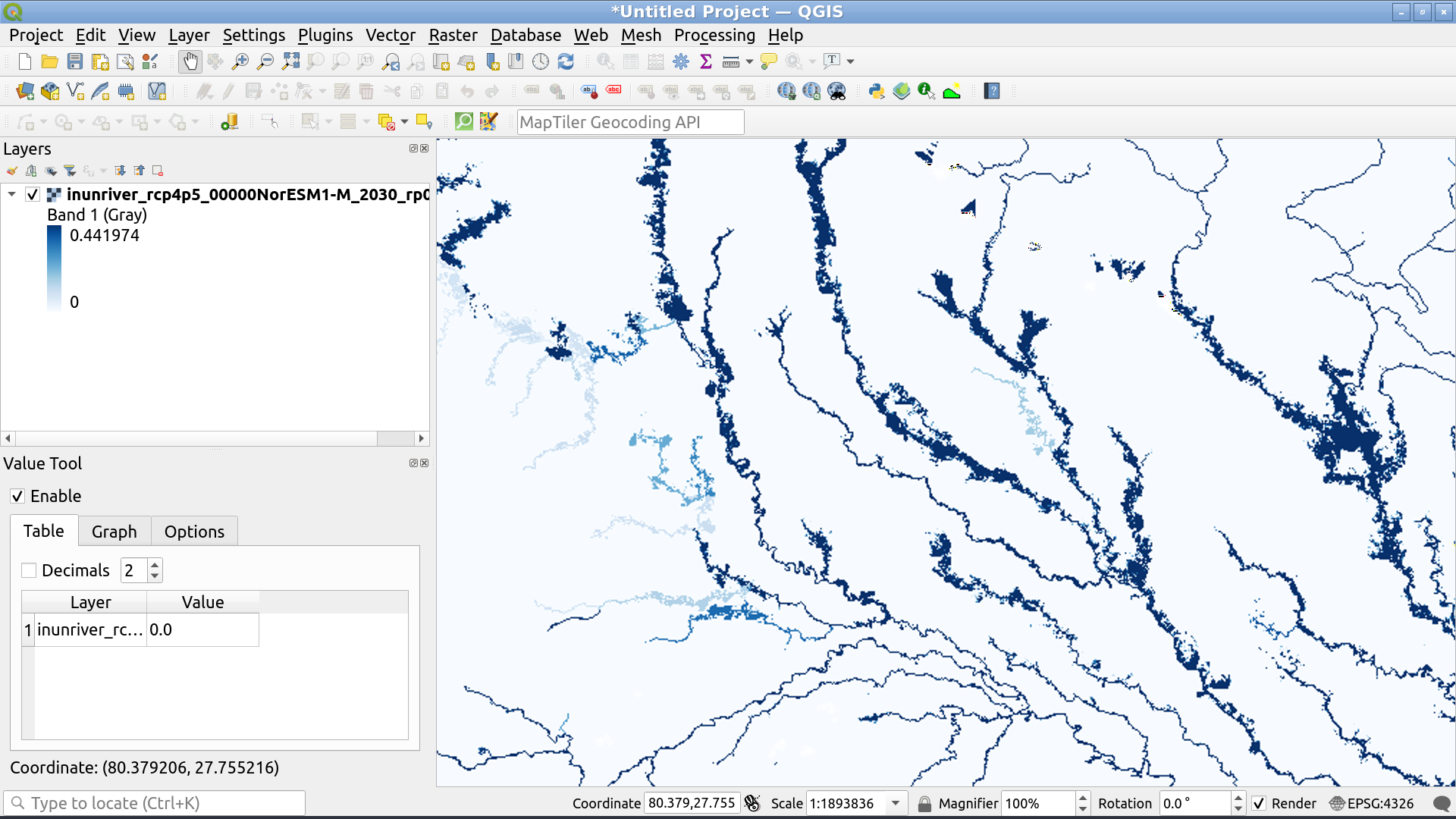Select the Pan Map hand tool
This screenshot has width=1456, height=819.
click(x=190, y=61)
